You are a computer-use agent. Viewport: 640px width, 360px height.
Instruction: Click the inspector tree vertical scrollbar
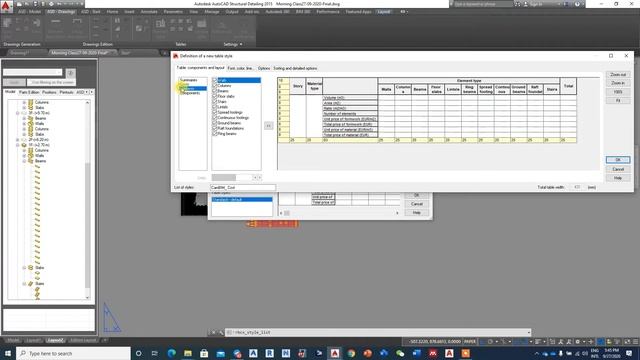point(87,200)
